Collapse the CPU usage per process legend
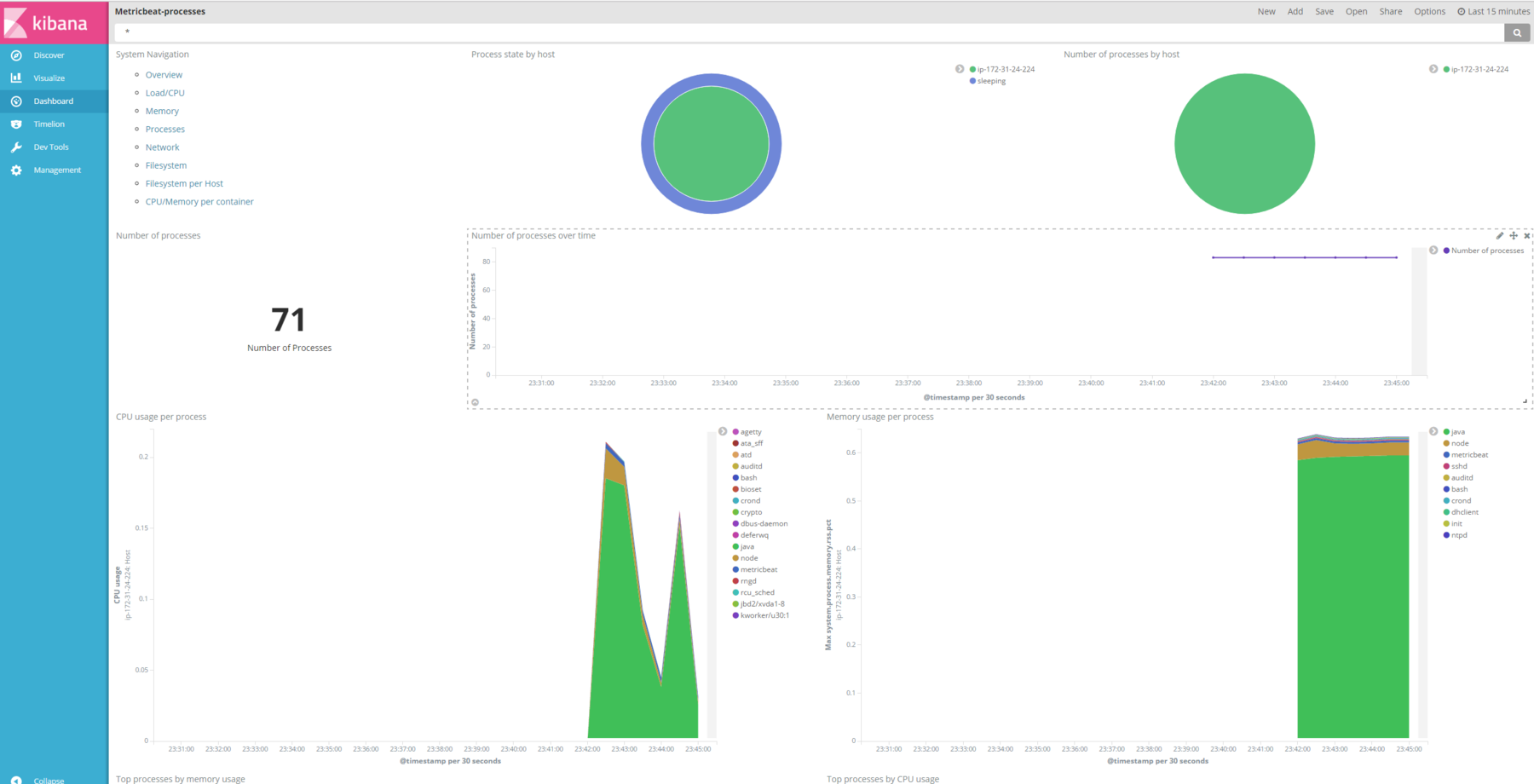 click(723, 431)
